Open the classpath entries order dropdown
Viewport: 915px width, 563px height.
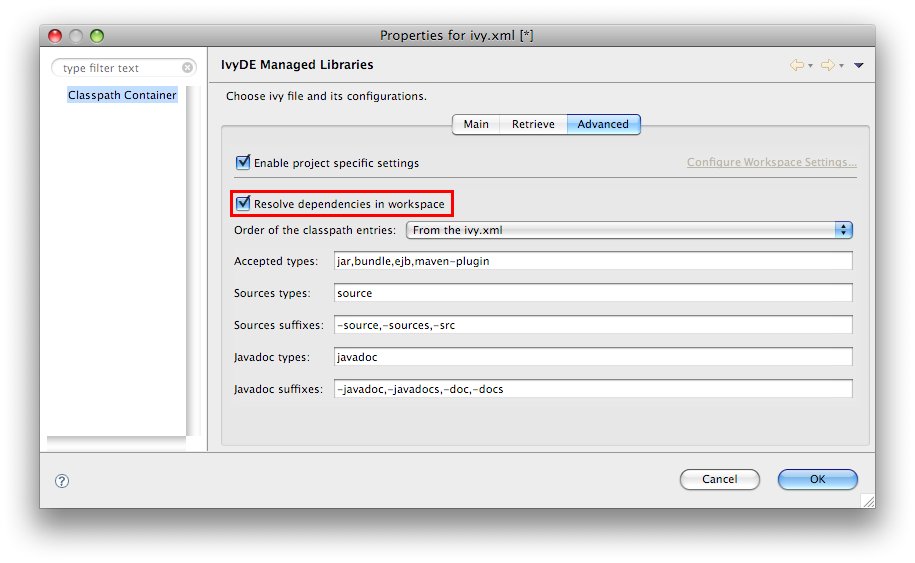tap(628, 230)
